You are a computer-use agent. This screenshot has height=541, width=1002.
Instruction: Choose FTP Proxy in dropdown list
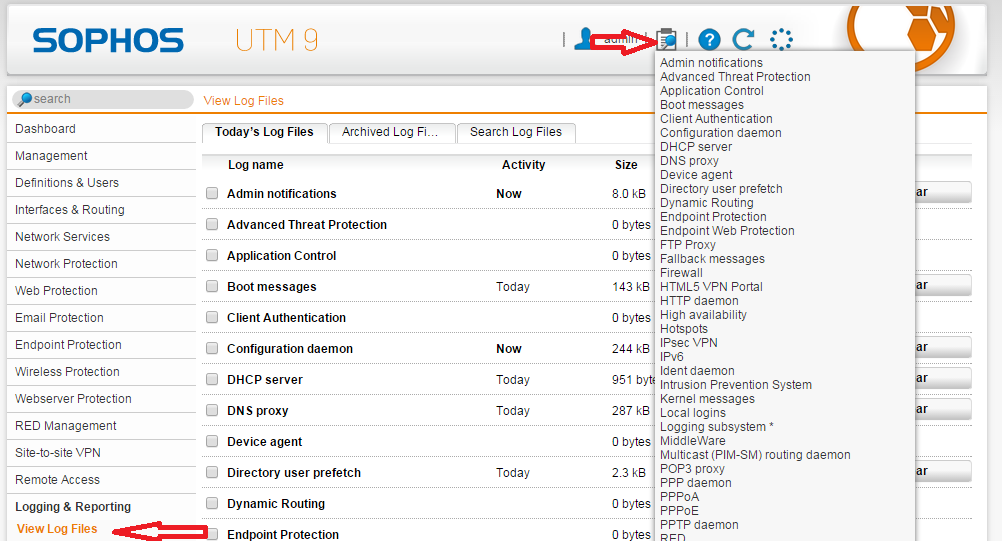[688, 245]
